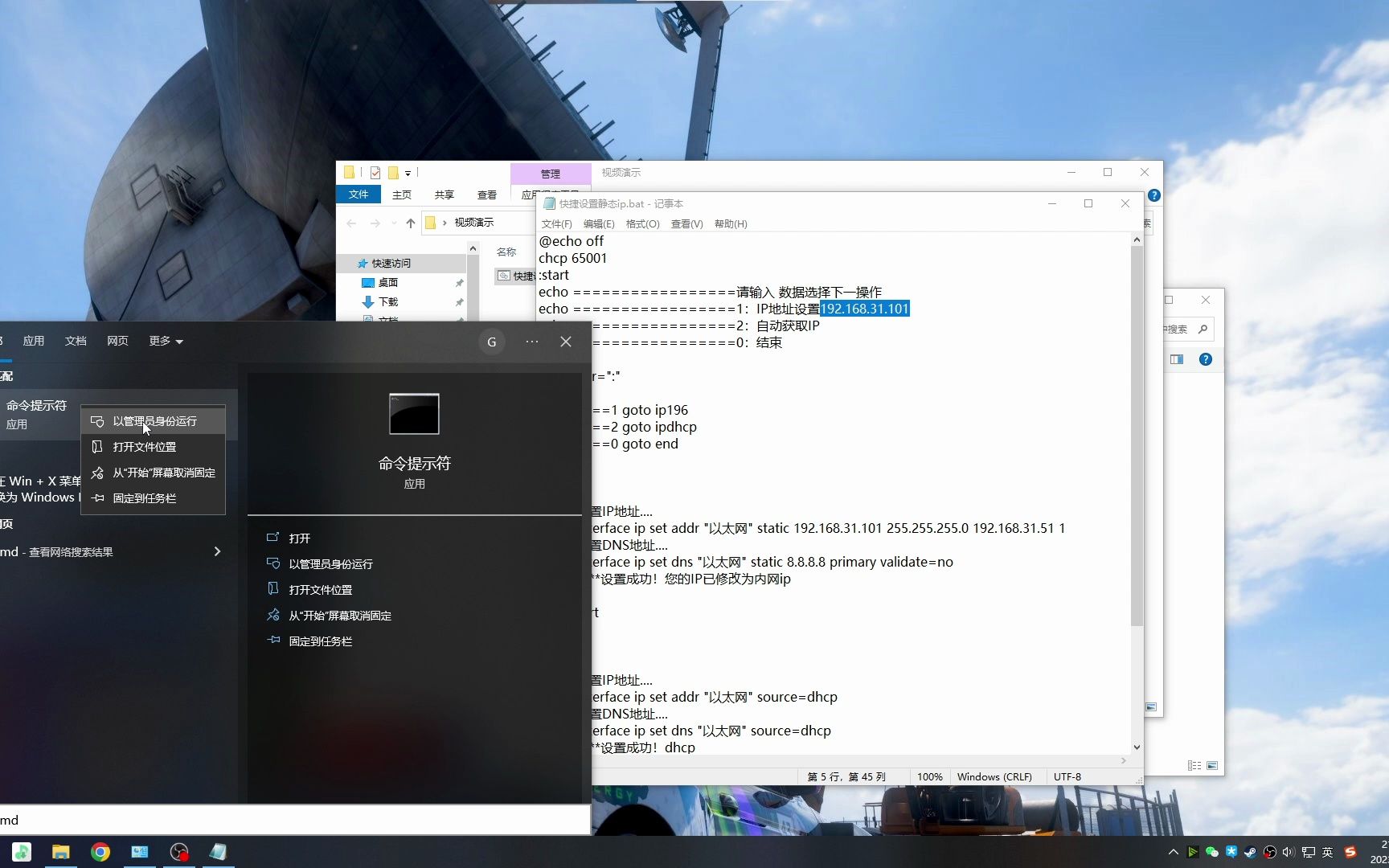Select 以管理员身份运行 in the context menu
Image resolution: width=1389 pixels, height=868 pixels.
[x=153, y=421]
